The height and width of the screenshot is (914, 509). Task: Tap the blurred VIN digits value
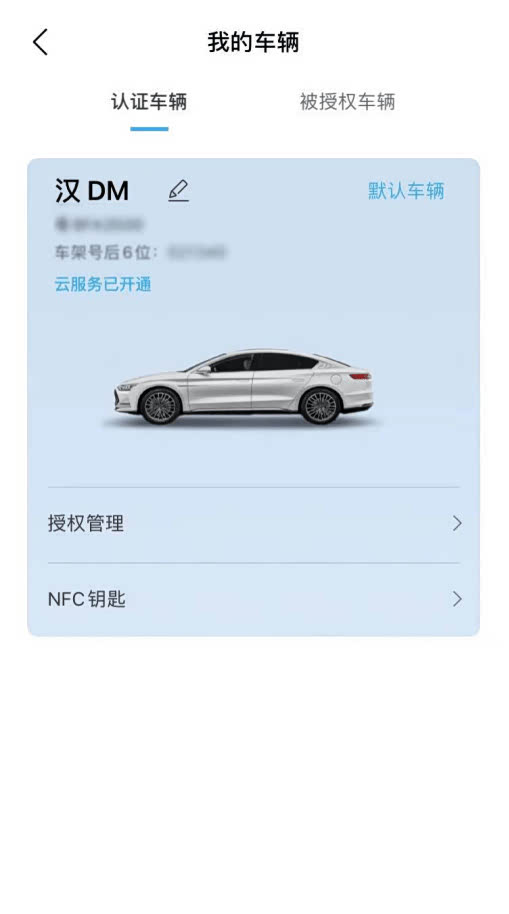click(x=197, y=252)
